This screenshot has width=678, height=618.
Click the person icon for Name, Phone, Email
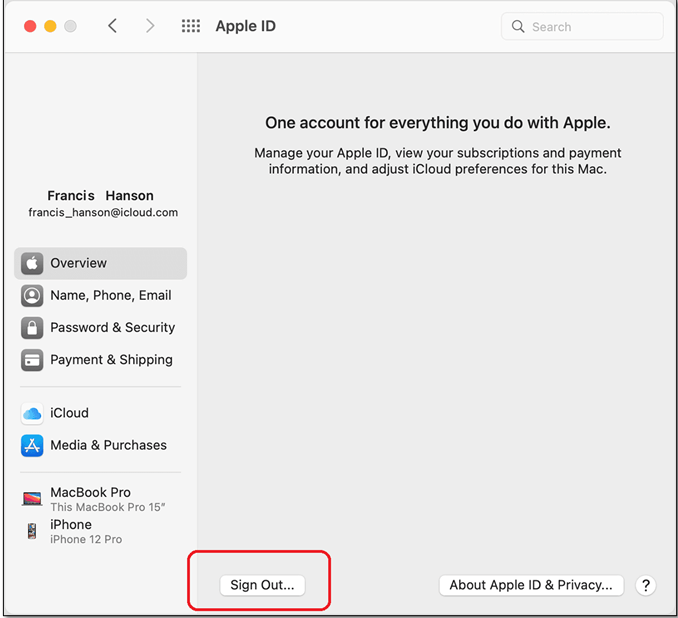click(32, 296)
